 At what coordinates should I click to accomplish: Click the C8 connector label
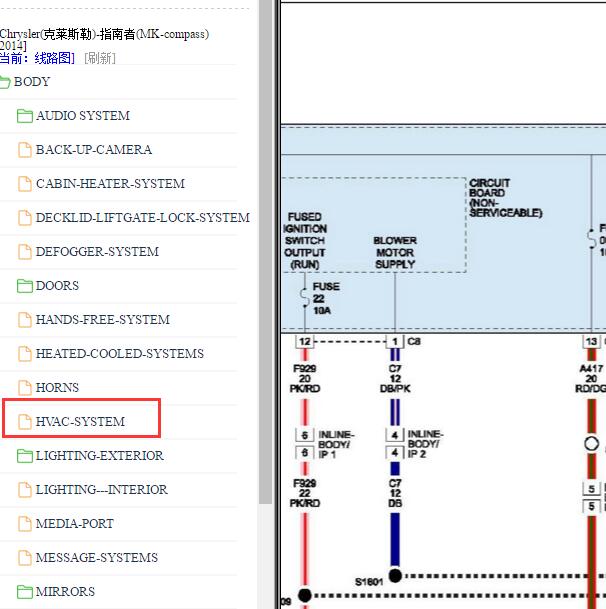(414, 341)
